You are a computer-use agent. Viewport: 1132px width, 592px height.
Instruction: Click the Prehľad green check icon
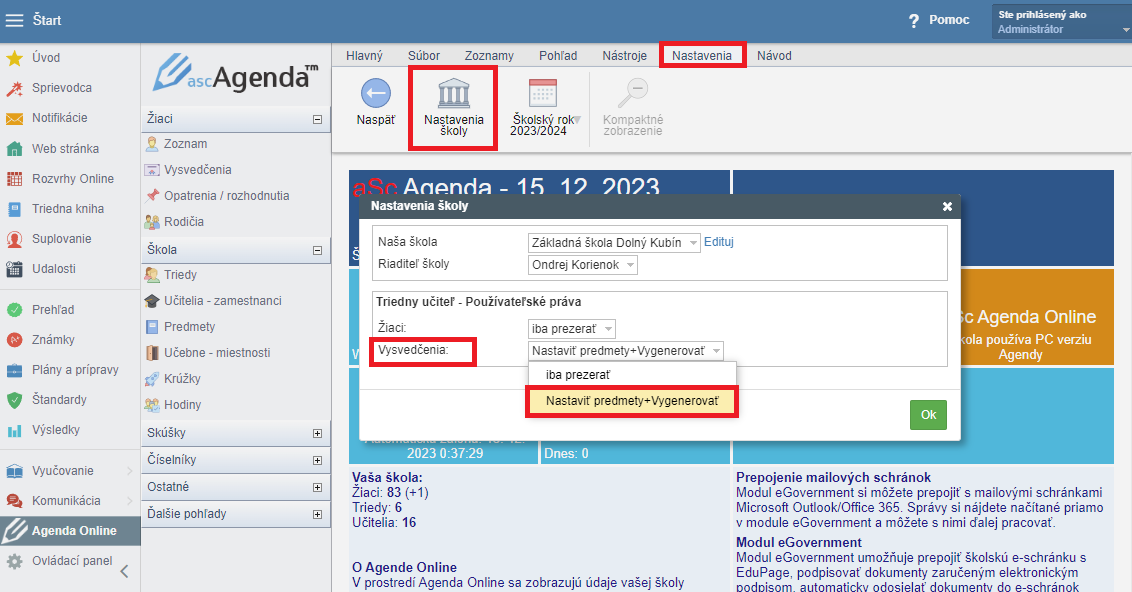click(x=14, y=310)
